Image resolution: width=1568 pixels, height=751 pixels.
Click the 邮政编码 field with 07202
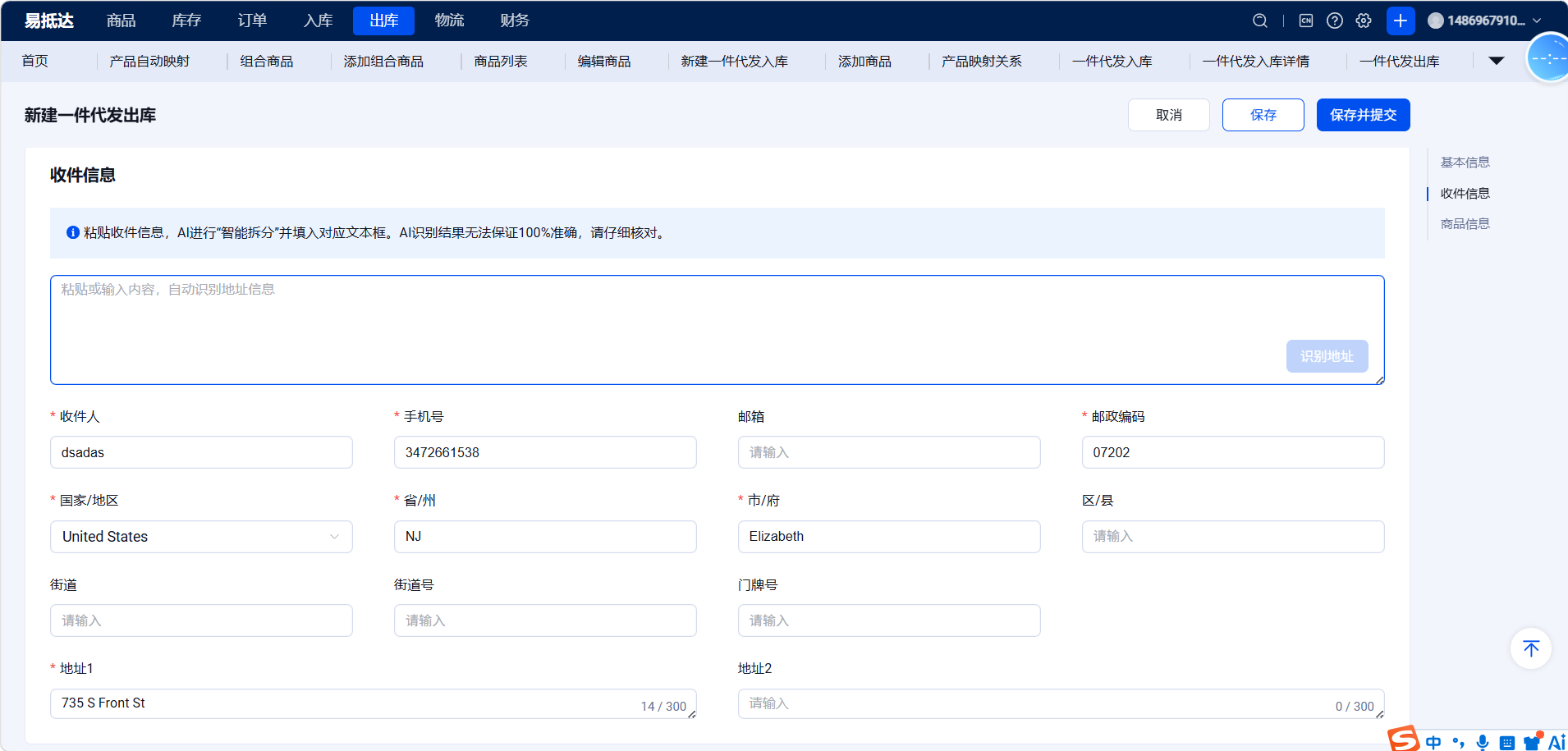[1233, 452]
